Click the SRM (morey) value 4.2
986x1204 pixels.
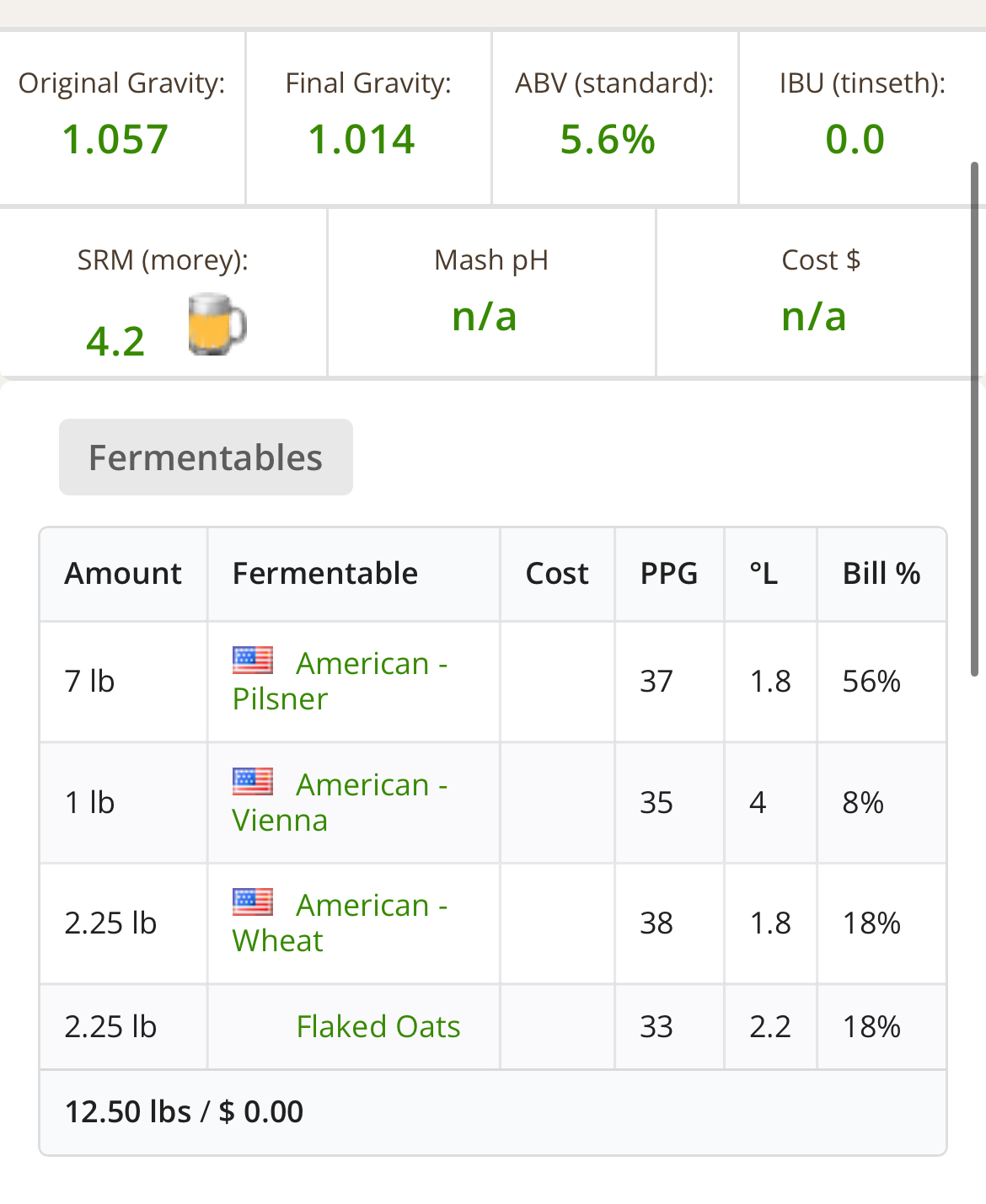115,341
